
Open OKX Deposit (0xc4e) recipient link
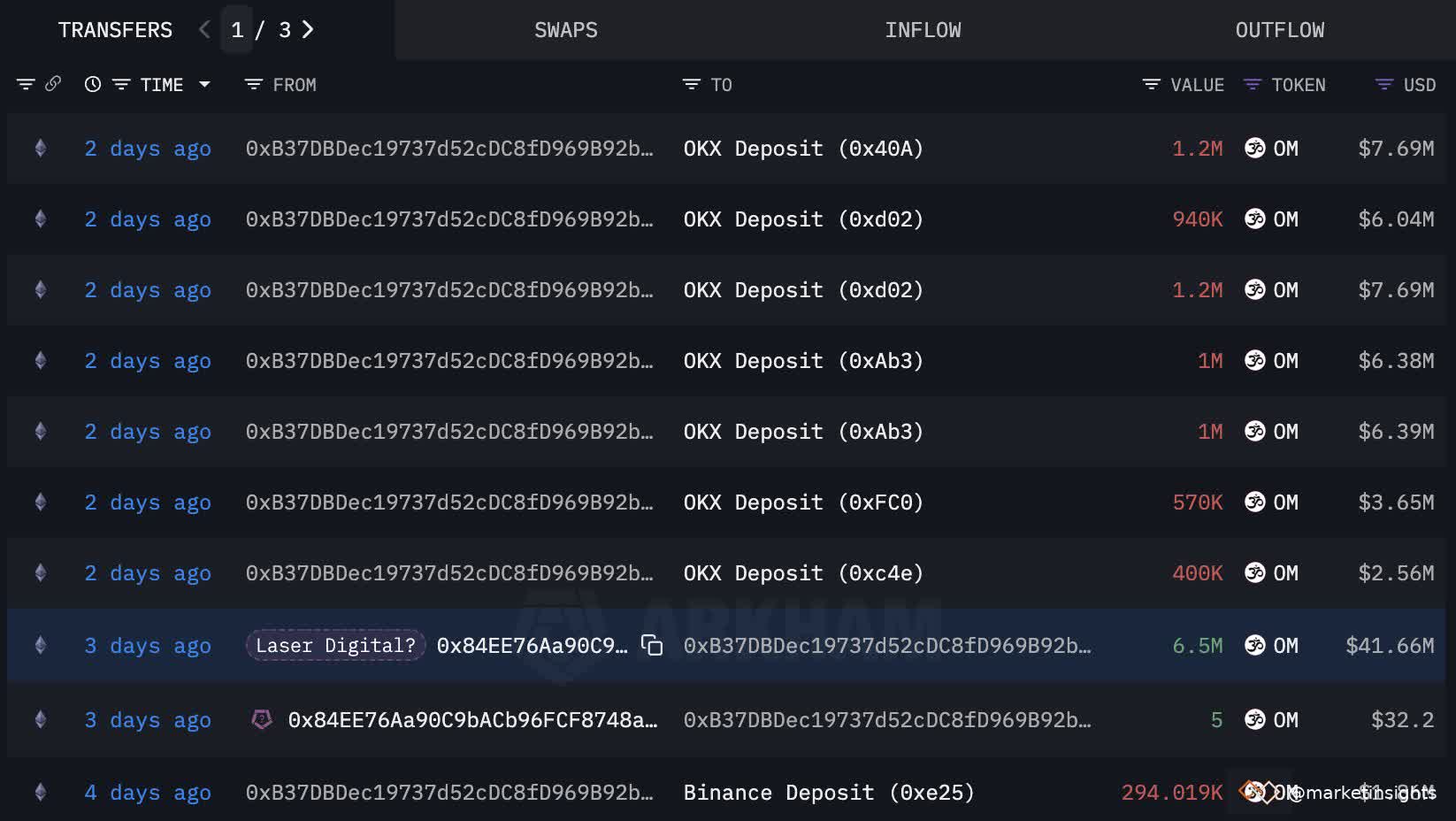803,573
